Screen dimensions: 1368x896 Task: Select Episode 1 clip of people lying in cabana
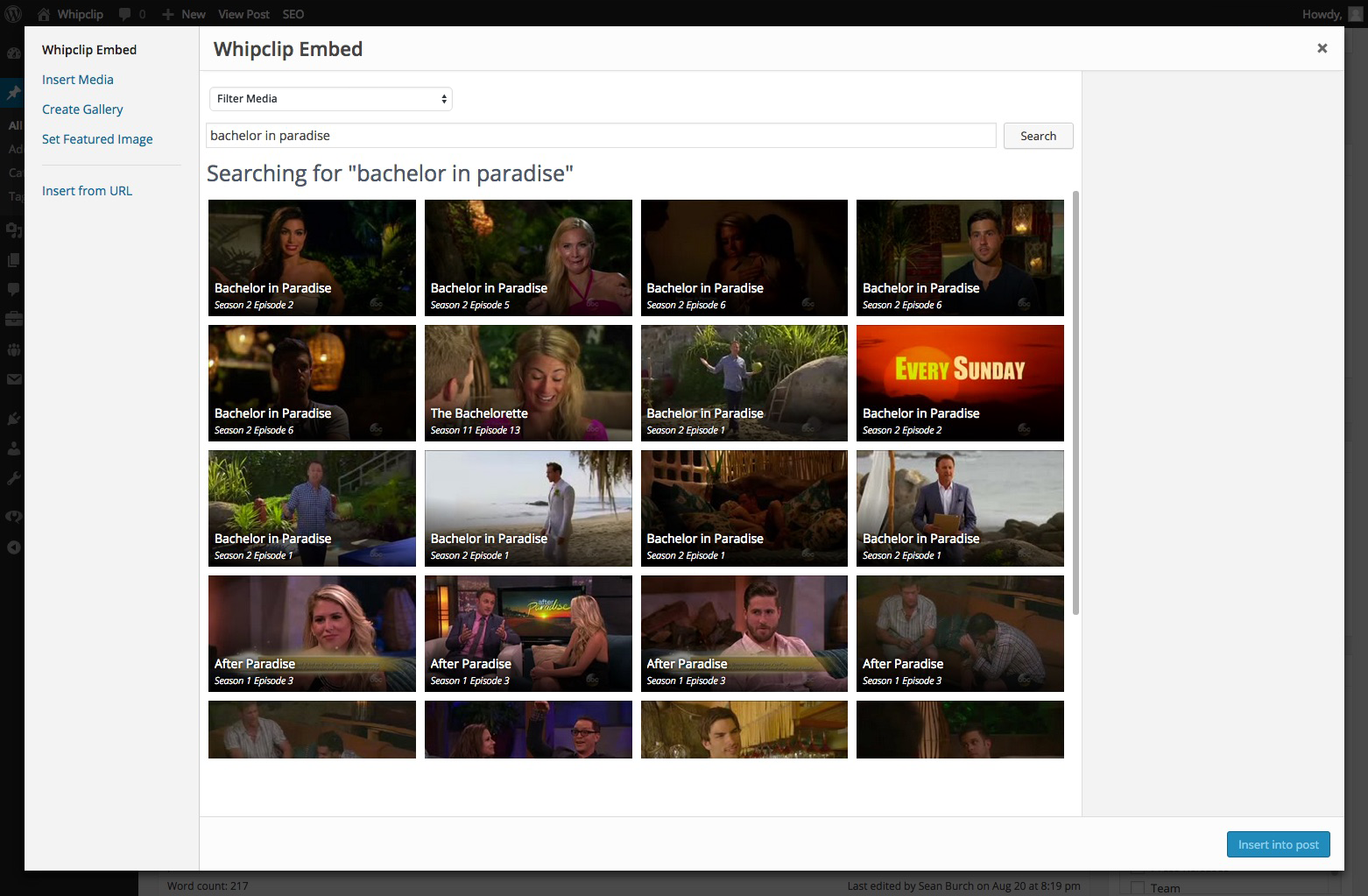(x=744, y=508)
